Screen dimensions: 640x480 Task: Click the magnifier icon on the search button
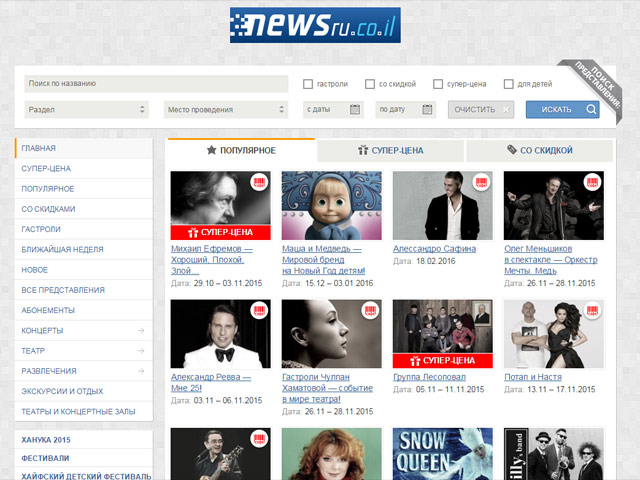pyautogui.click(x=591, y=109)
